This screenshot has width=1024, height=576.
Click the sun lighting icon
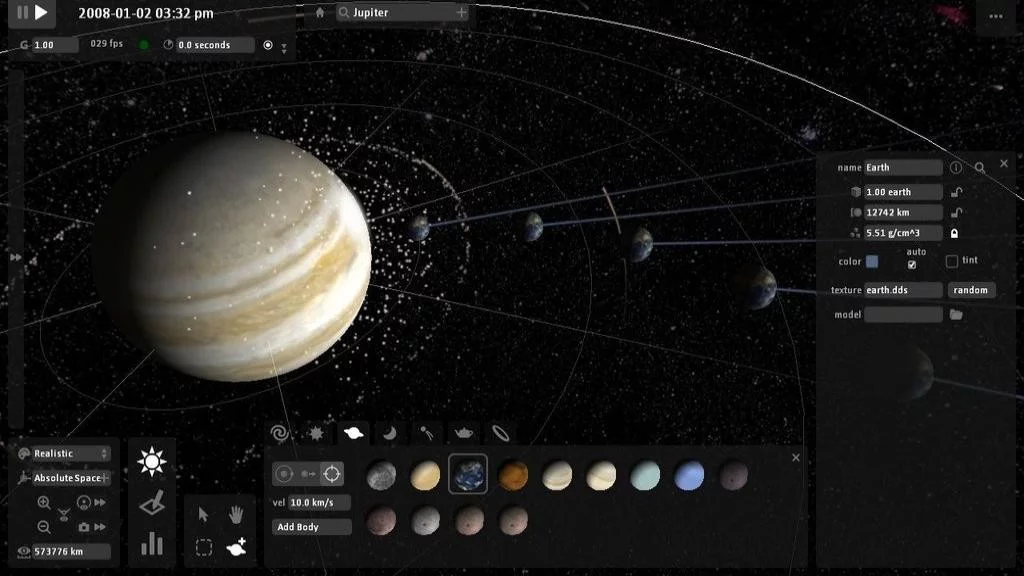tap(152, 462)
